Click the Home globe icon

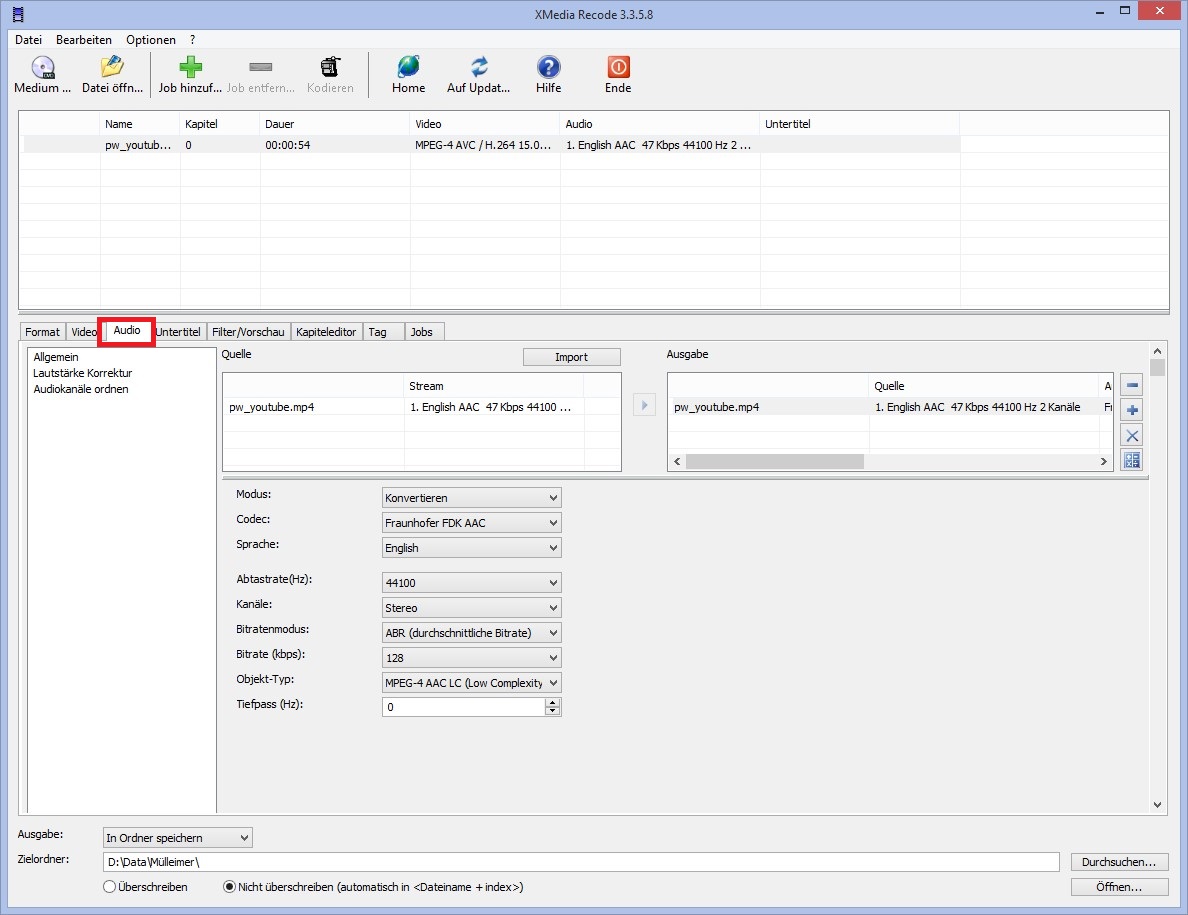(408, 68)
